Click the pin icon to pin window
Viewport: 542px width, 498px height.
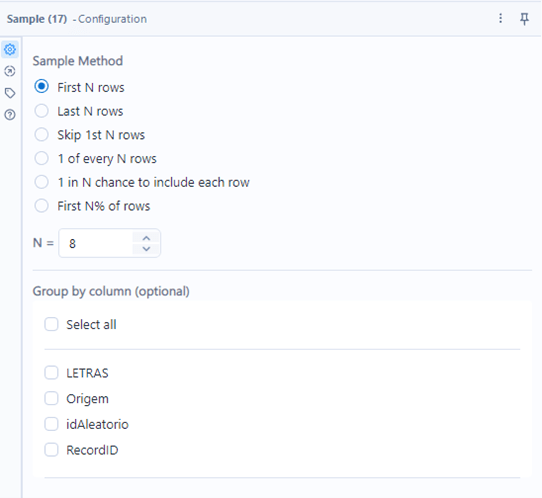(x=524, y=19)
